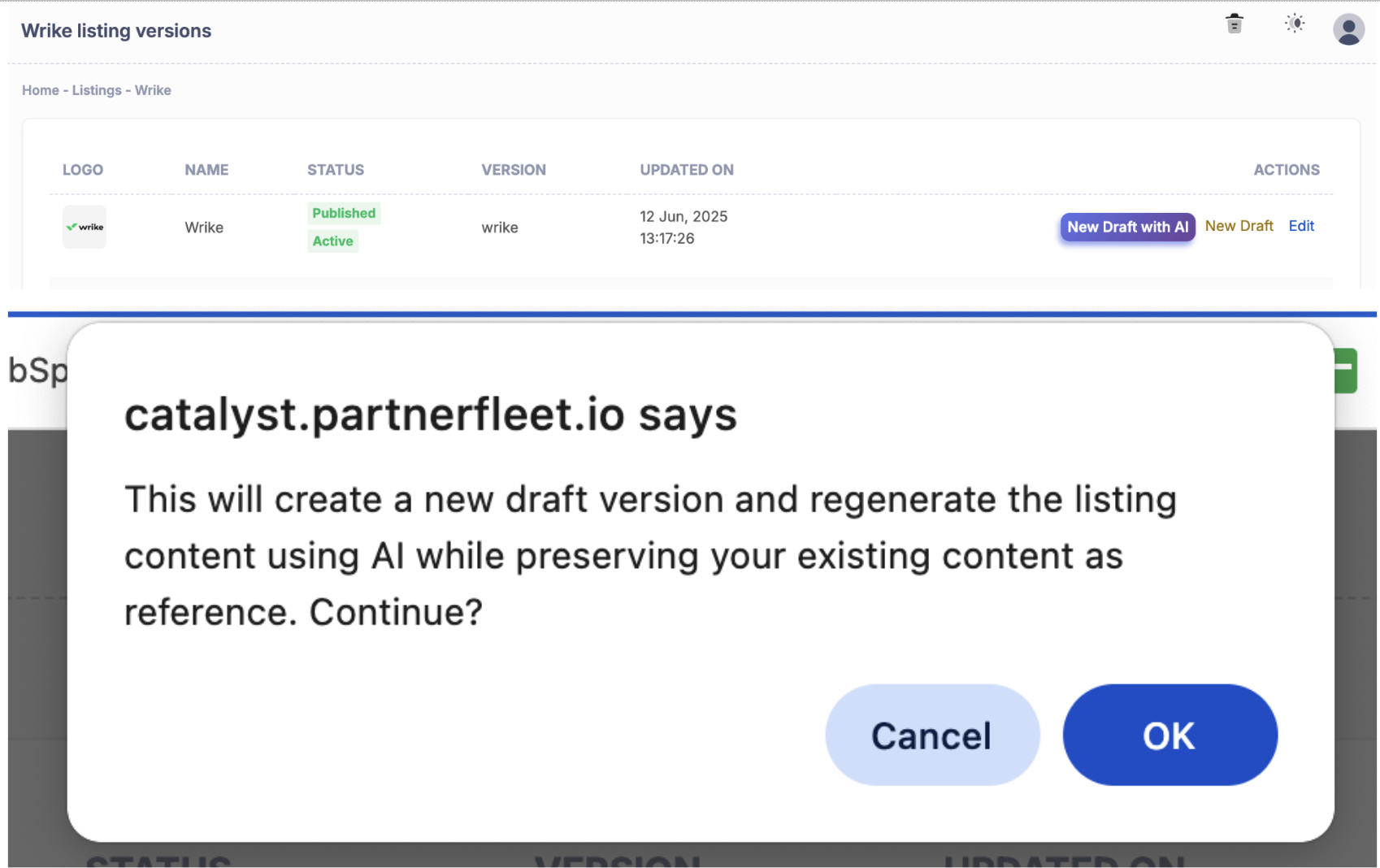Click the Active status badge

click(x=332, y=241)
